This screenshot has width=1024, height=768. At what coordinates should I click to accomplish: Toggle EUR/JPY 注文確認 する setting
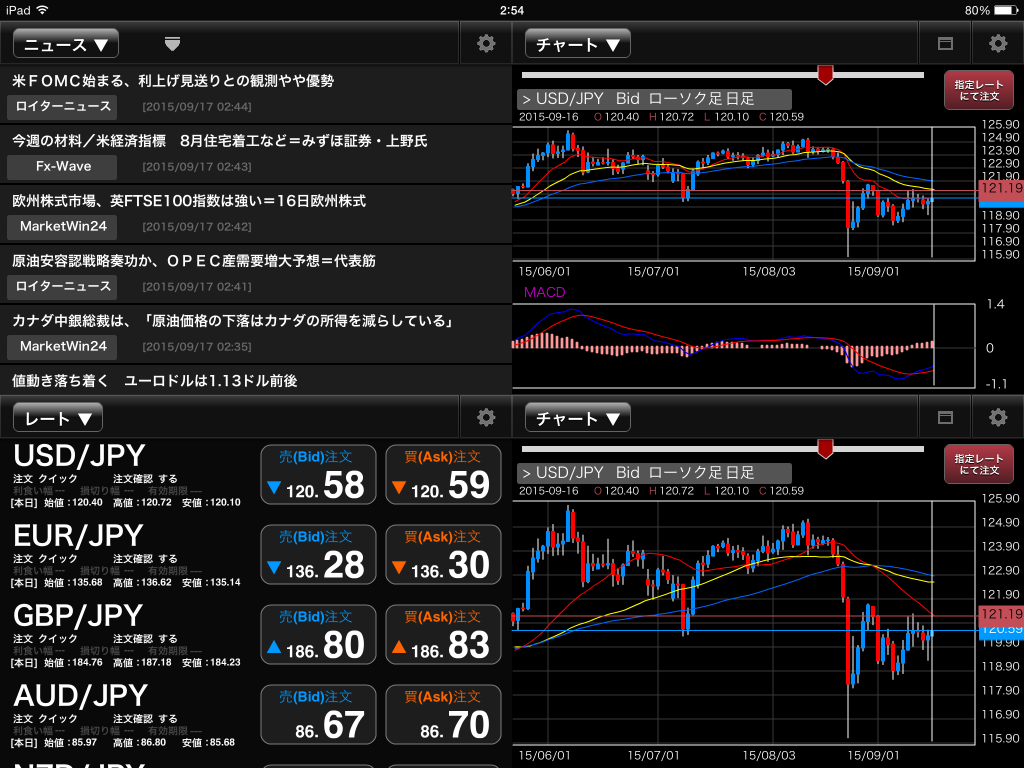point(145,559)
